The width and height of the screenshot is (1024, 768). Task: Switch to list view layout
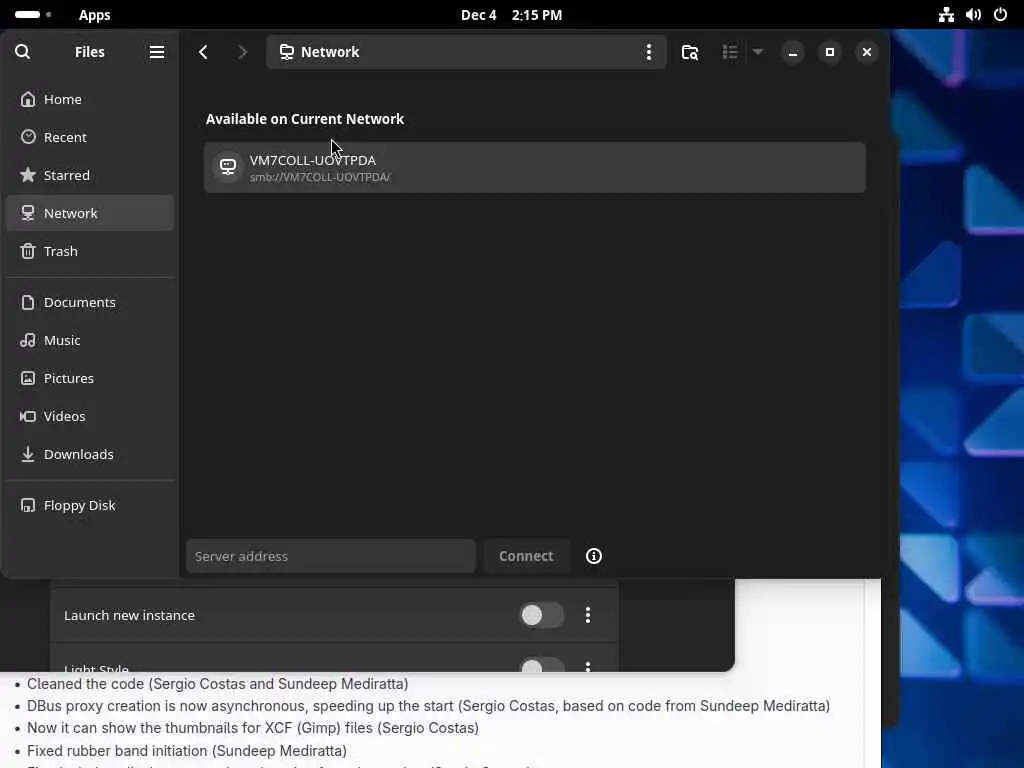(729, 52)
